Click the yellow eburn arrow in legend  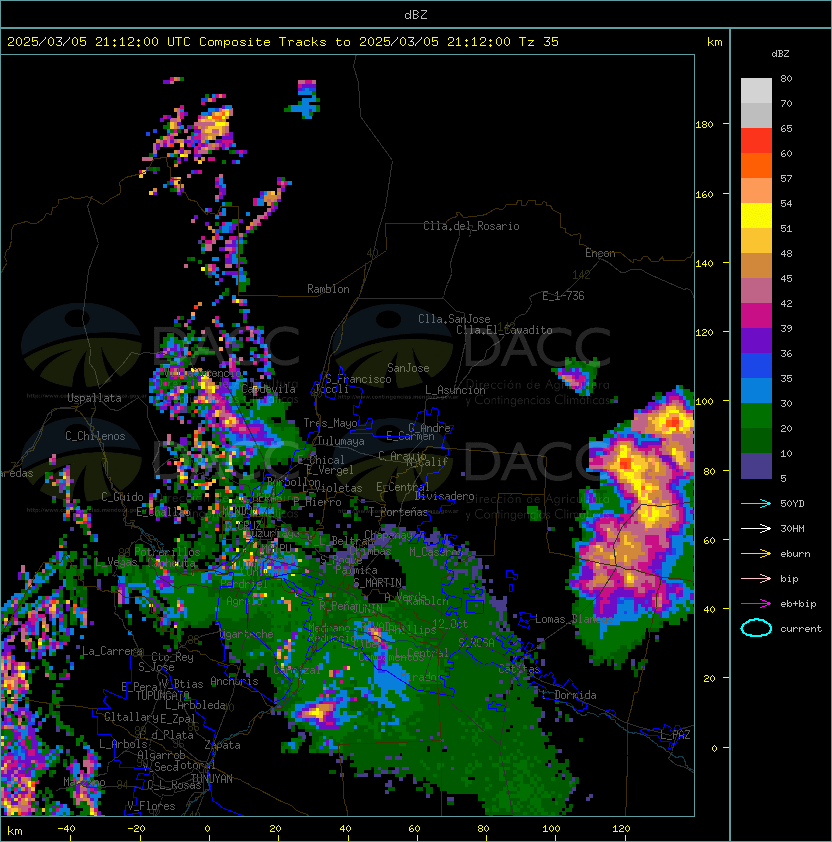[x=756, y=554]
